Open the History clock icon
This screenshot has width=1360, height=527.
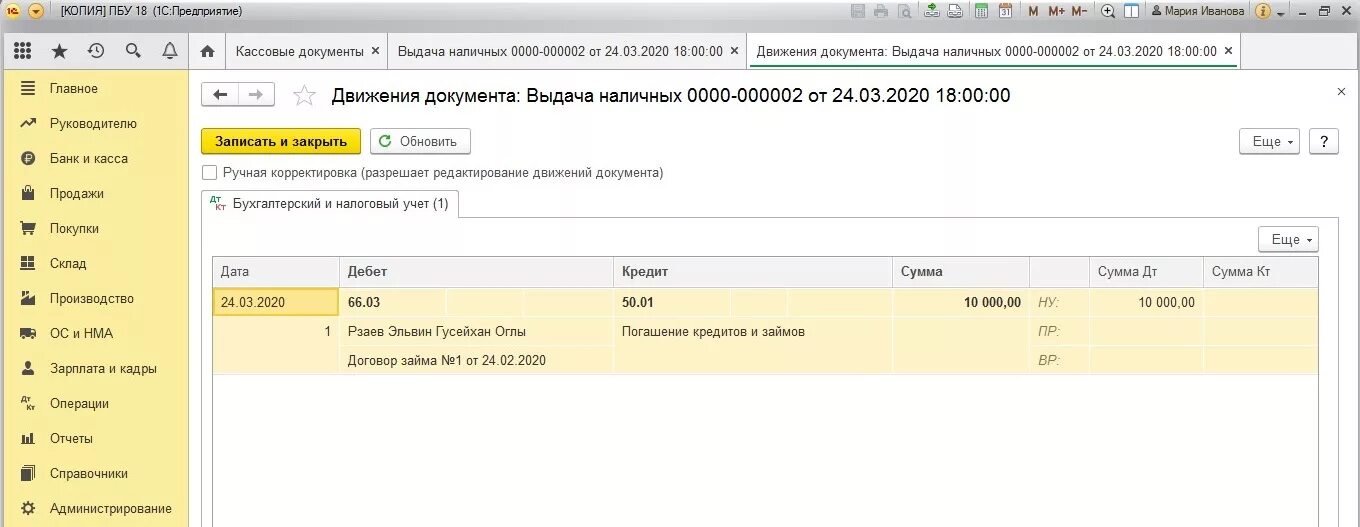click(x=96, y=51)
